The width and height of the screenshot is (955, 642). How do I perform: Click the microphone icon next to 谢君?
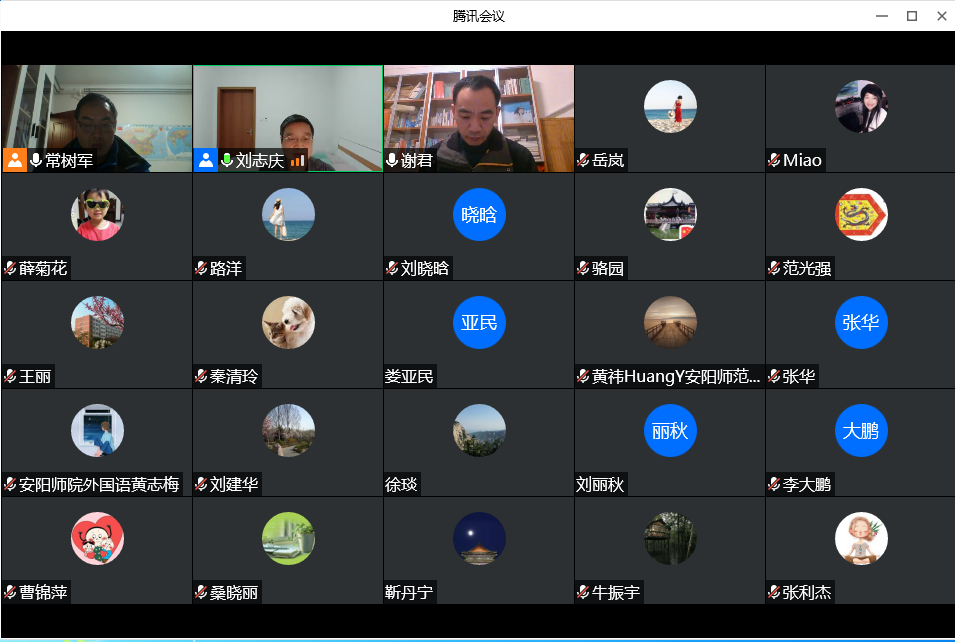(392, 160)
